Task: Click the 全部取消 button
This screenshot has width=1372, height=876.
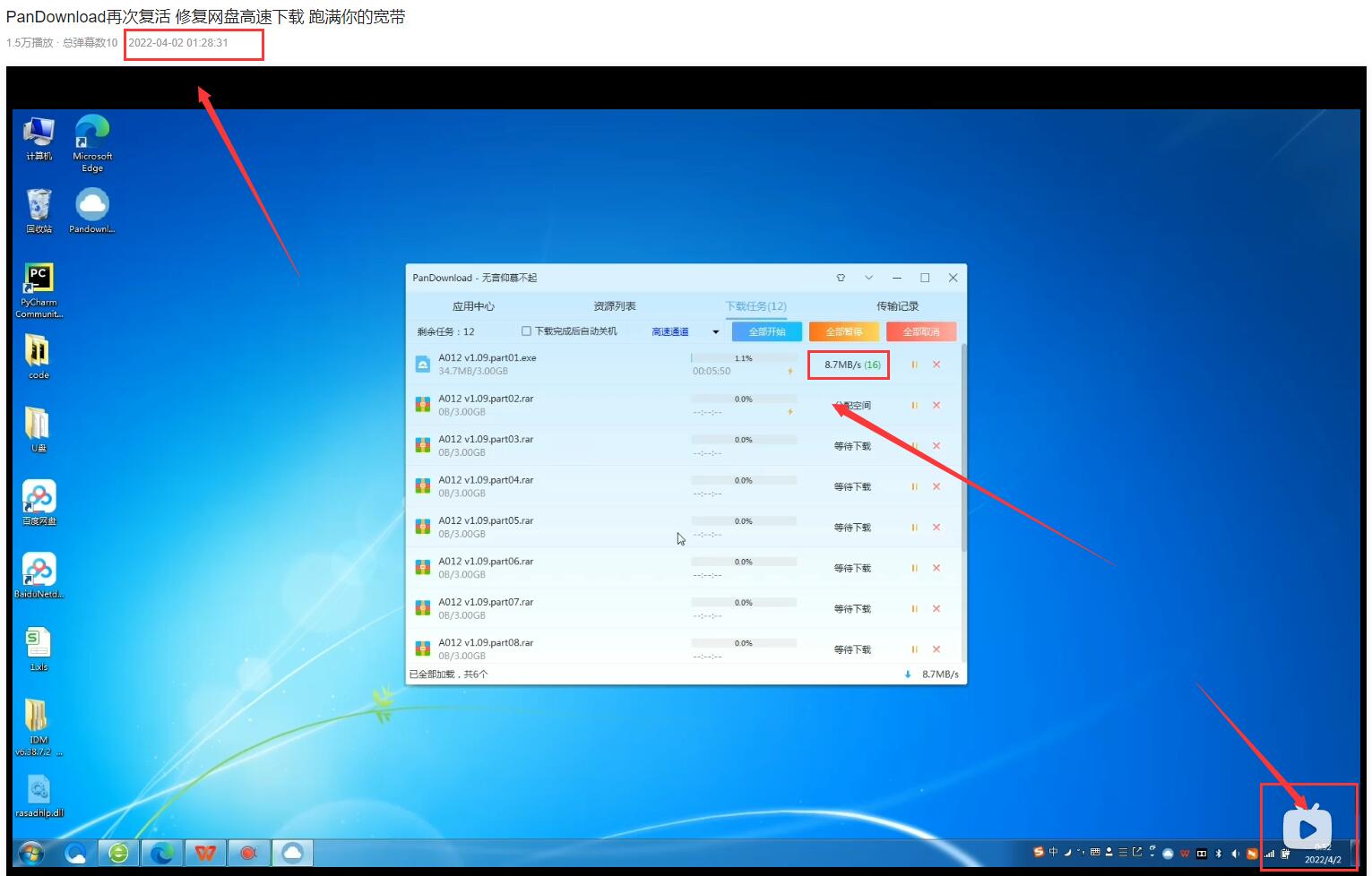Action: (921, 331)
